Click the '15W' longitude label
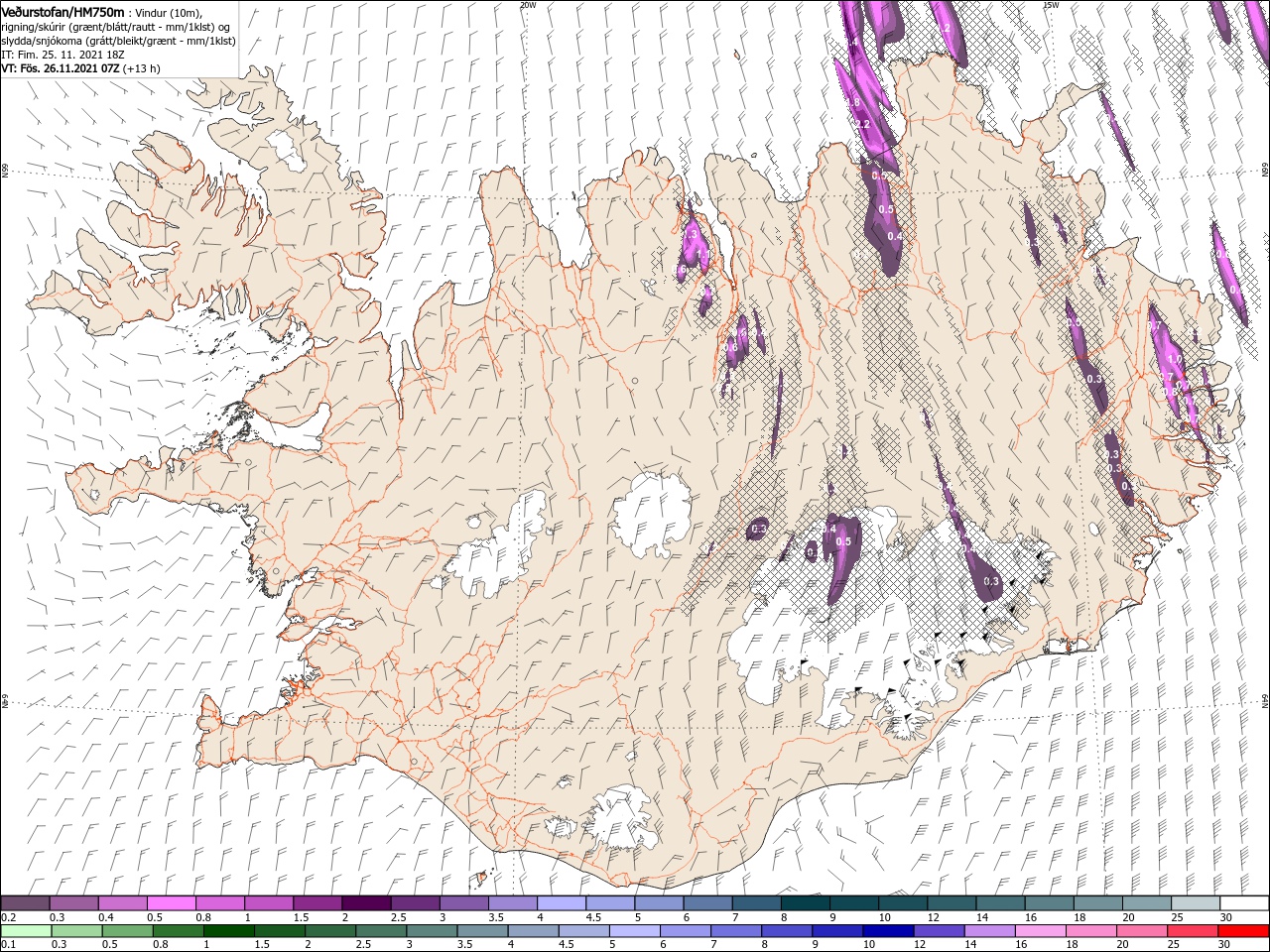 1052,5
